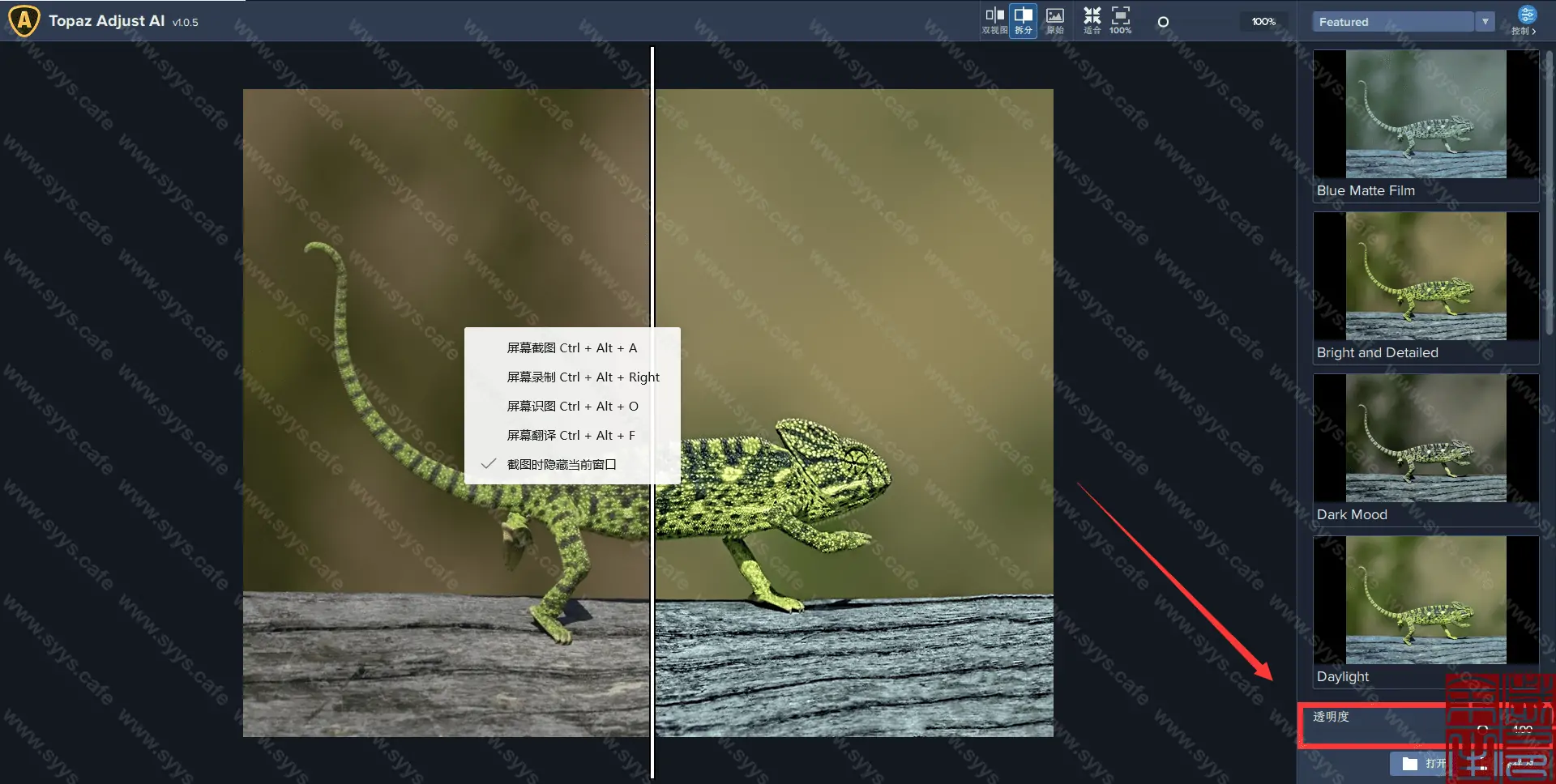Click the preset panel vertical scrollbar
Screen dimensions: 1556x784
1549,193
